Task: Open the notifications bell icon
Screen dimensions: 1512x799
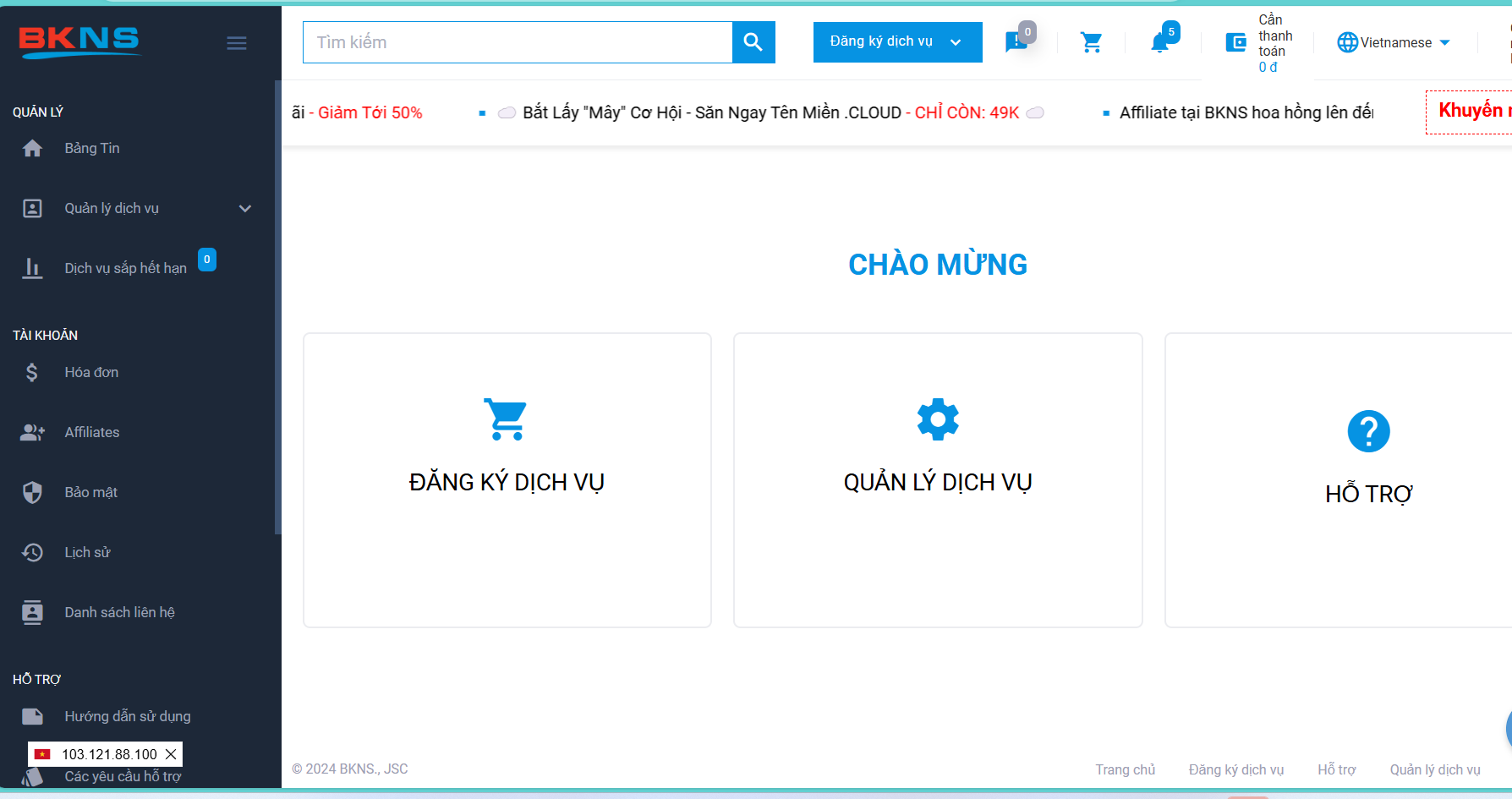Action: coord(1159,42)
